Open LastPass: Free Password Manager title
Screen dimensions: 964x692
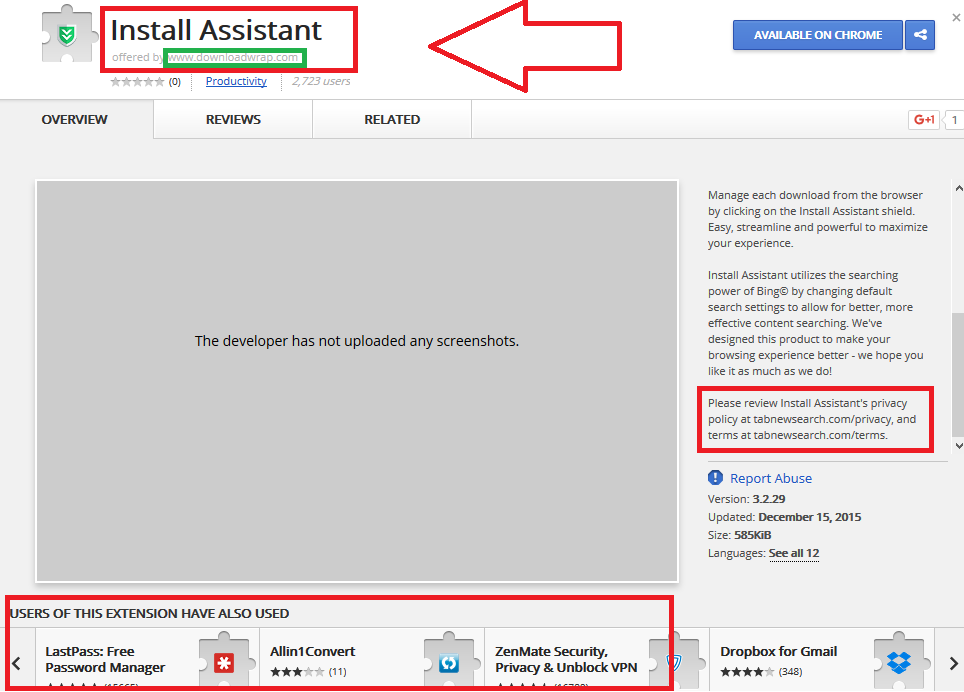105,659
